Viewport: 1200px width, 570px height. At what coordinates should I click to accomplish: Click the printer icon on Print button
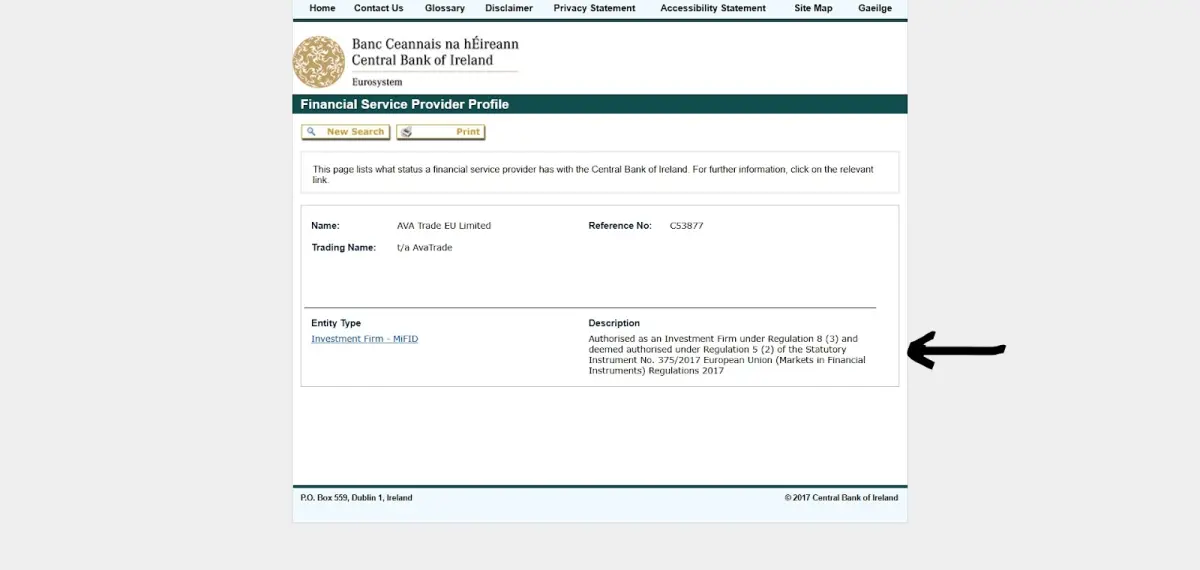[x=406, y=132]
